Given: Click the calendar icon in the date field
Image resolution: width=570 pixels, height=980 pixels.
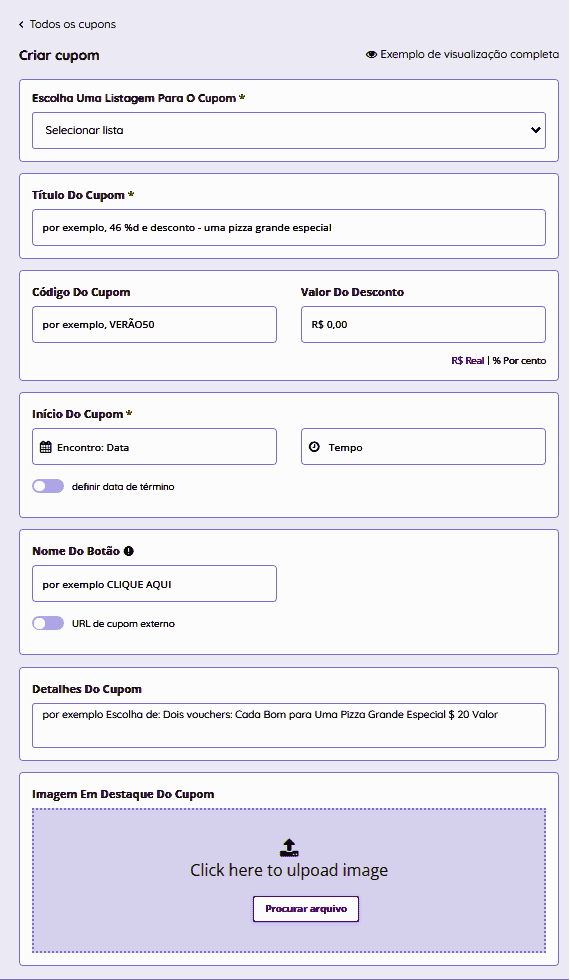Looking at the screenshot, I should point(46,447).
